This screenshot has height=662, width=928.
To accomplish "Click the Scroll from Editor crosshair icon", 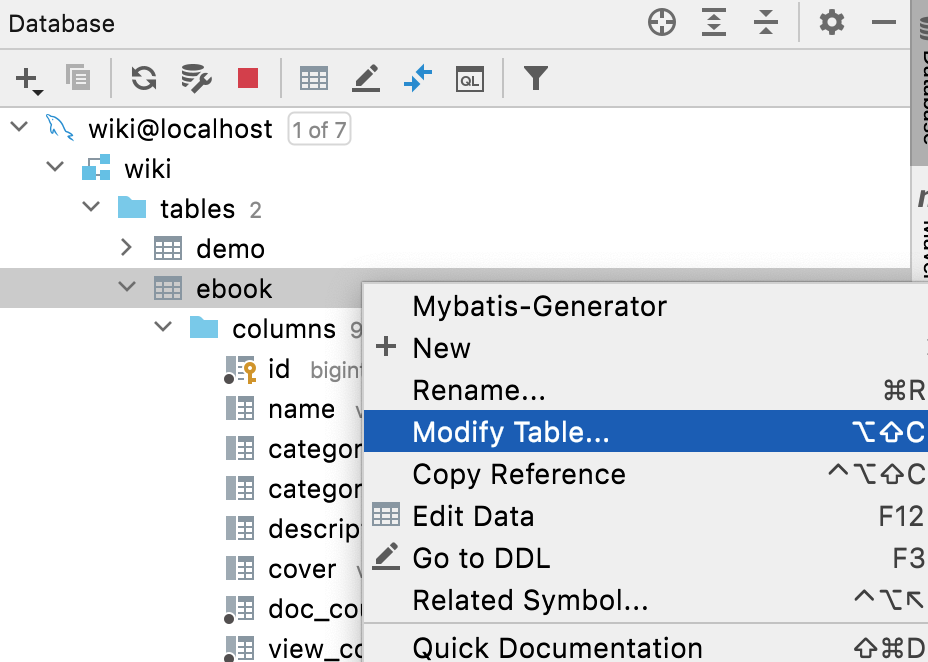I will pyautogui.click(x=662, y=23).
